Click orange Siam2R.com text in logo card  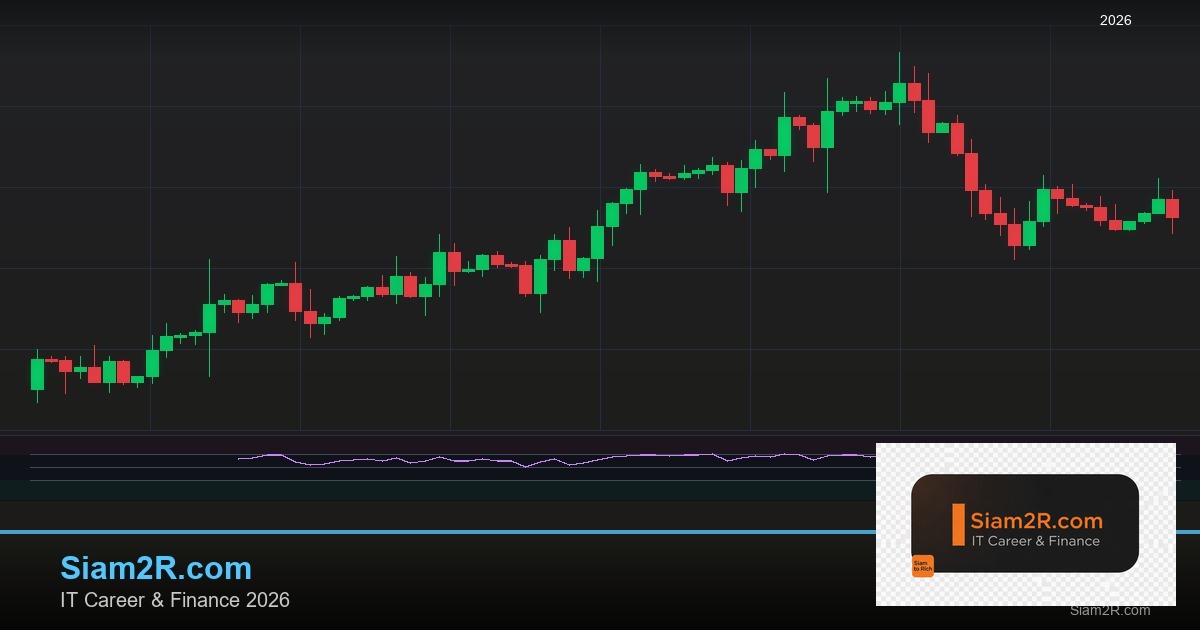[x=1036, y=521]
